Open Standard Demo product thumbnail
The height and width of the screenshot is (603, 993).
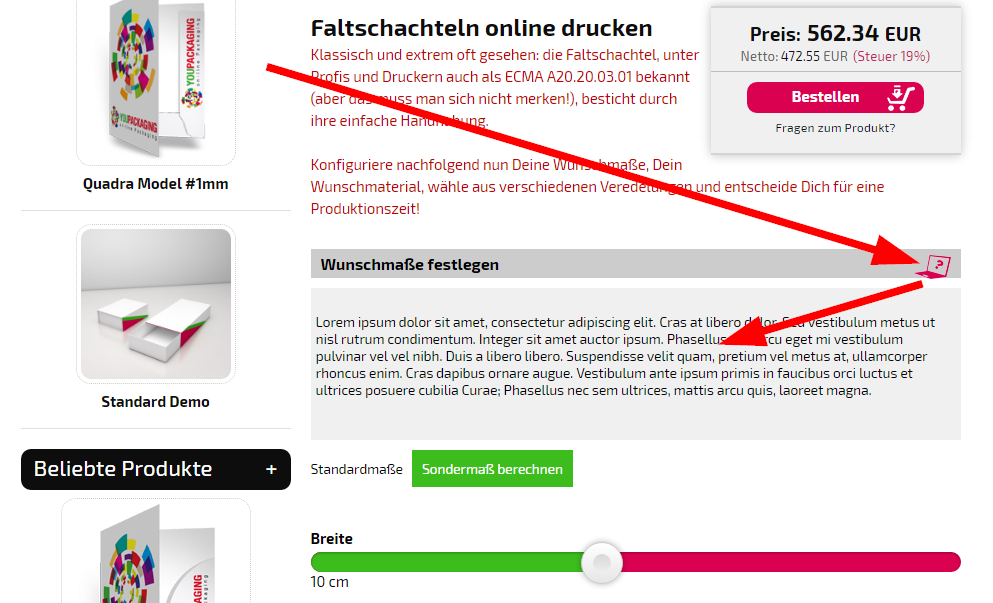[x=156, y=304]
